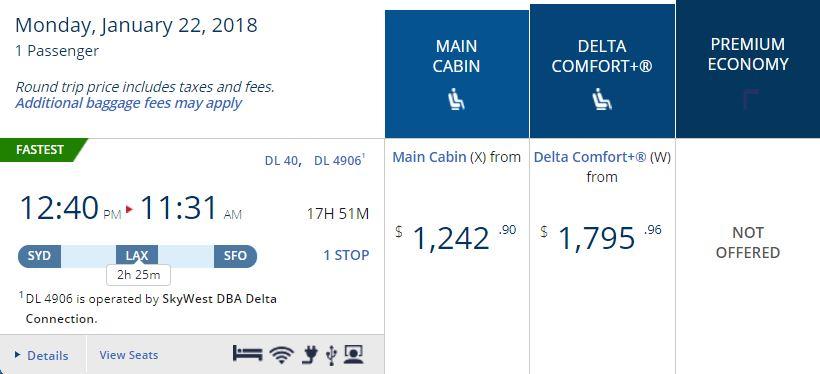Image resolution: width=820 pixels, height=374 pixels.
Task: Click the red arrow between flight times
Action: coord(130,209)
